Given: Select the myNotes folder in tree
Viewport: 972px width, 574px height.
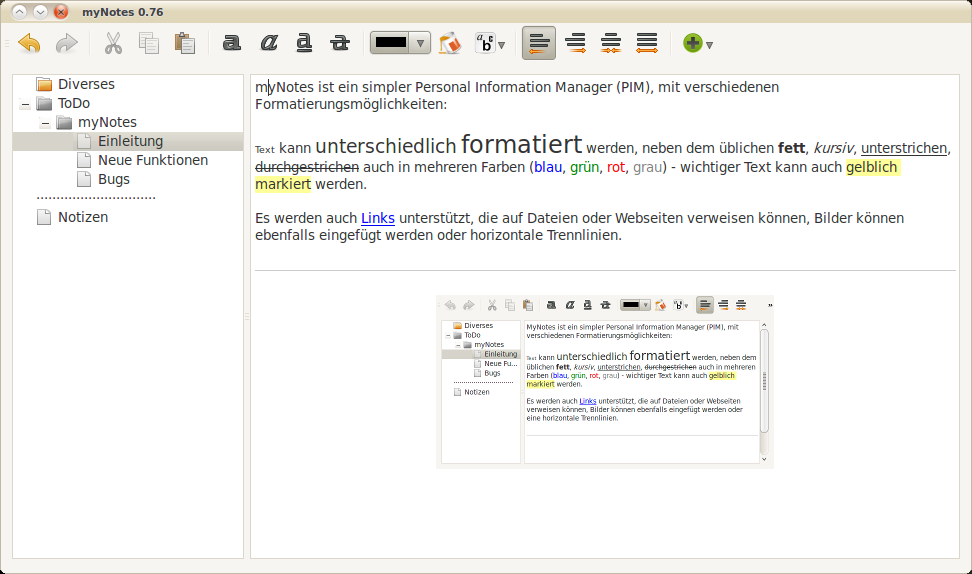Looking at the screenshot, I should [107, 122].
